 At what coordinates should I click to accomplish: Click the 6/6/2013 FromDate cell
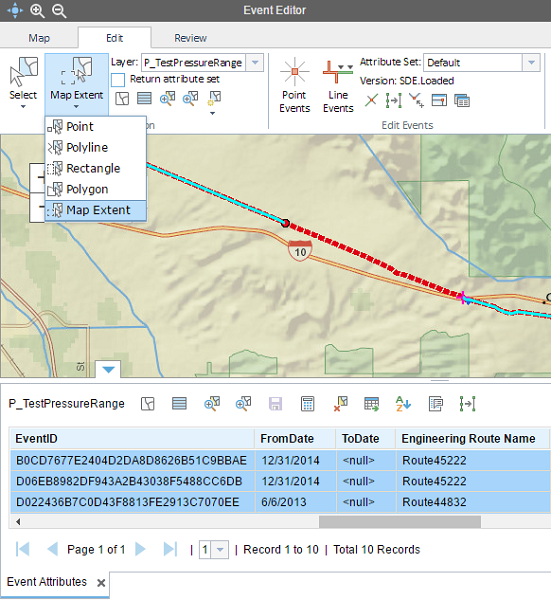coord(295,502)
